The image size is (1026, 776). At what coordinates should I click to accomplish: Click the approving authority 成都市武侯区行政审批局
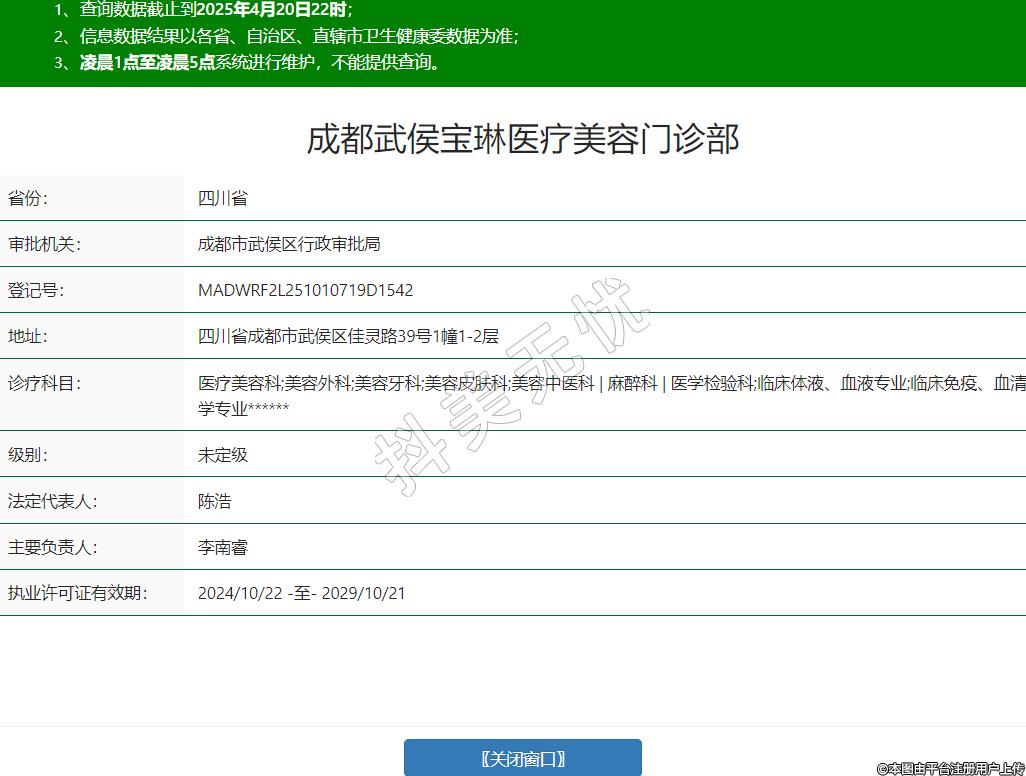pyautogui.click(x=289, y=244)
